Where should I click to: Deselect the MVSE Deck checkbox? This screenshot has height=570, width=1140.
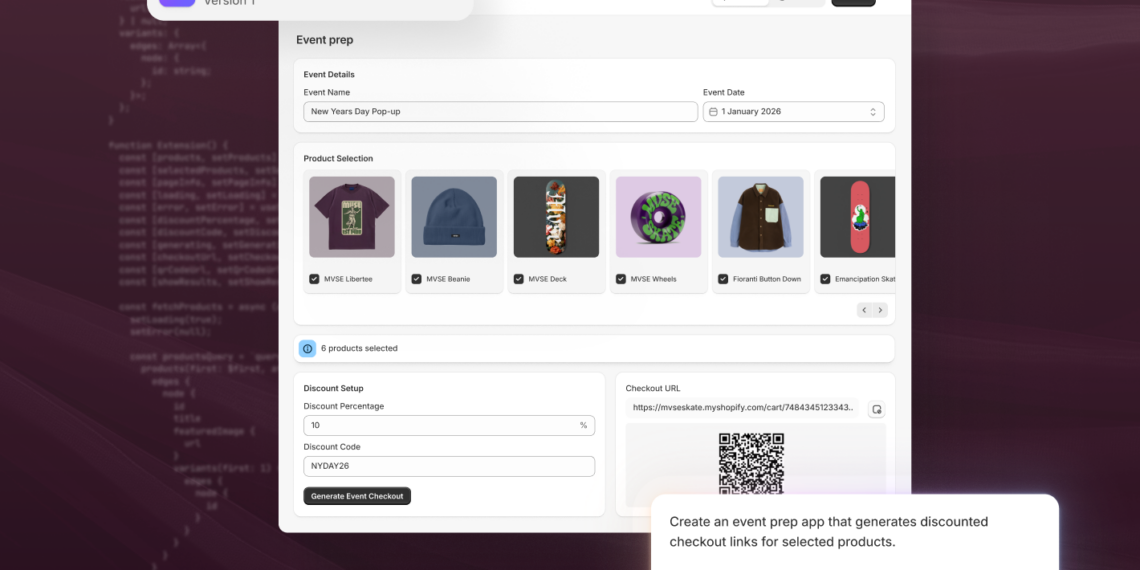pyautogui.click(x=518, y=279)
